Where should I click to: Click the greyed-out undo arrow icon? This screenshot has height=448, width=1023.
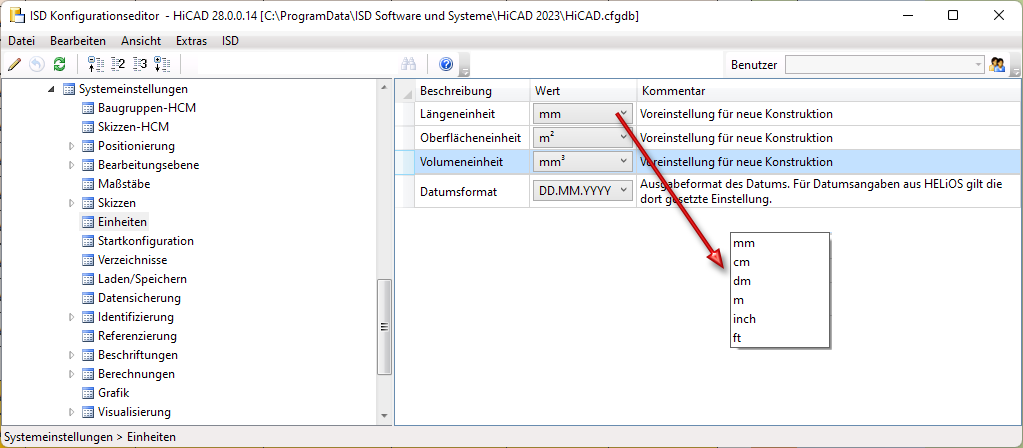[x=37, y=64]
